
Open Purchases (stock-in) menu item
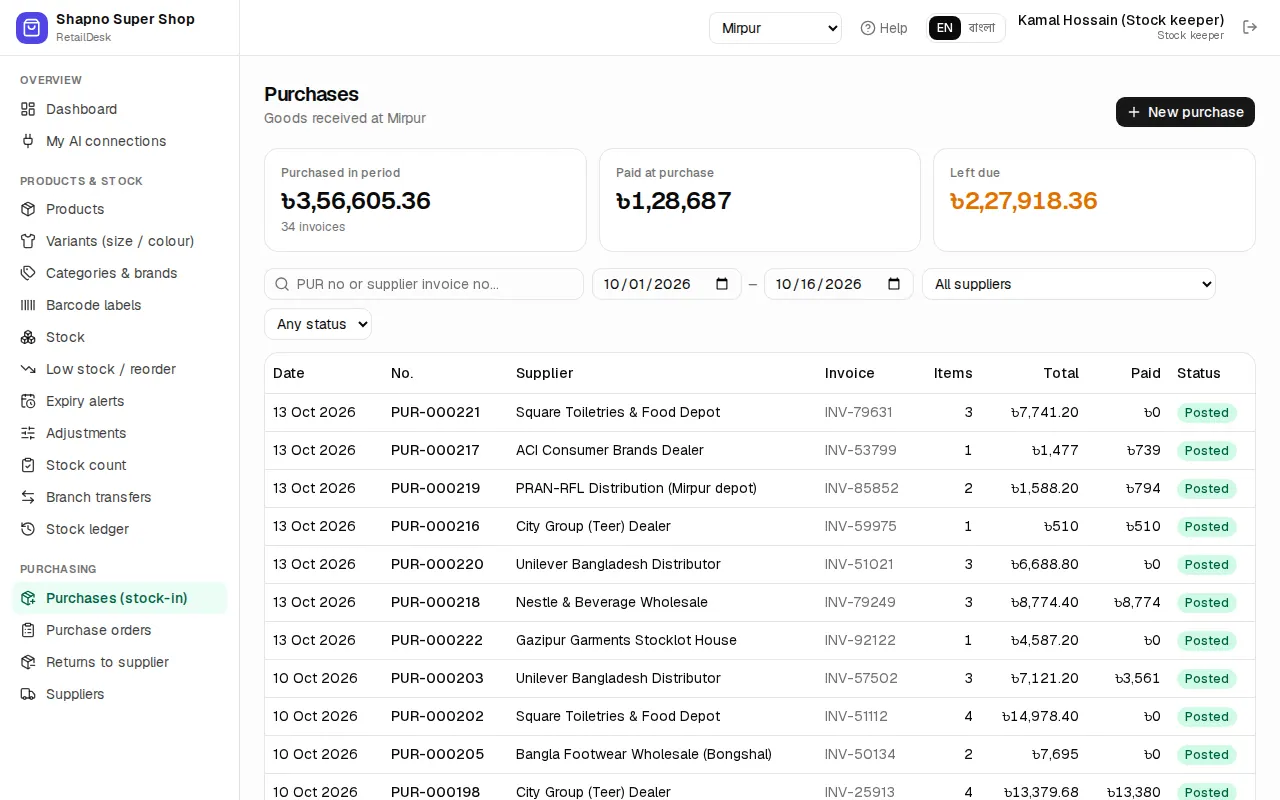pos(120,598)
